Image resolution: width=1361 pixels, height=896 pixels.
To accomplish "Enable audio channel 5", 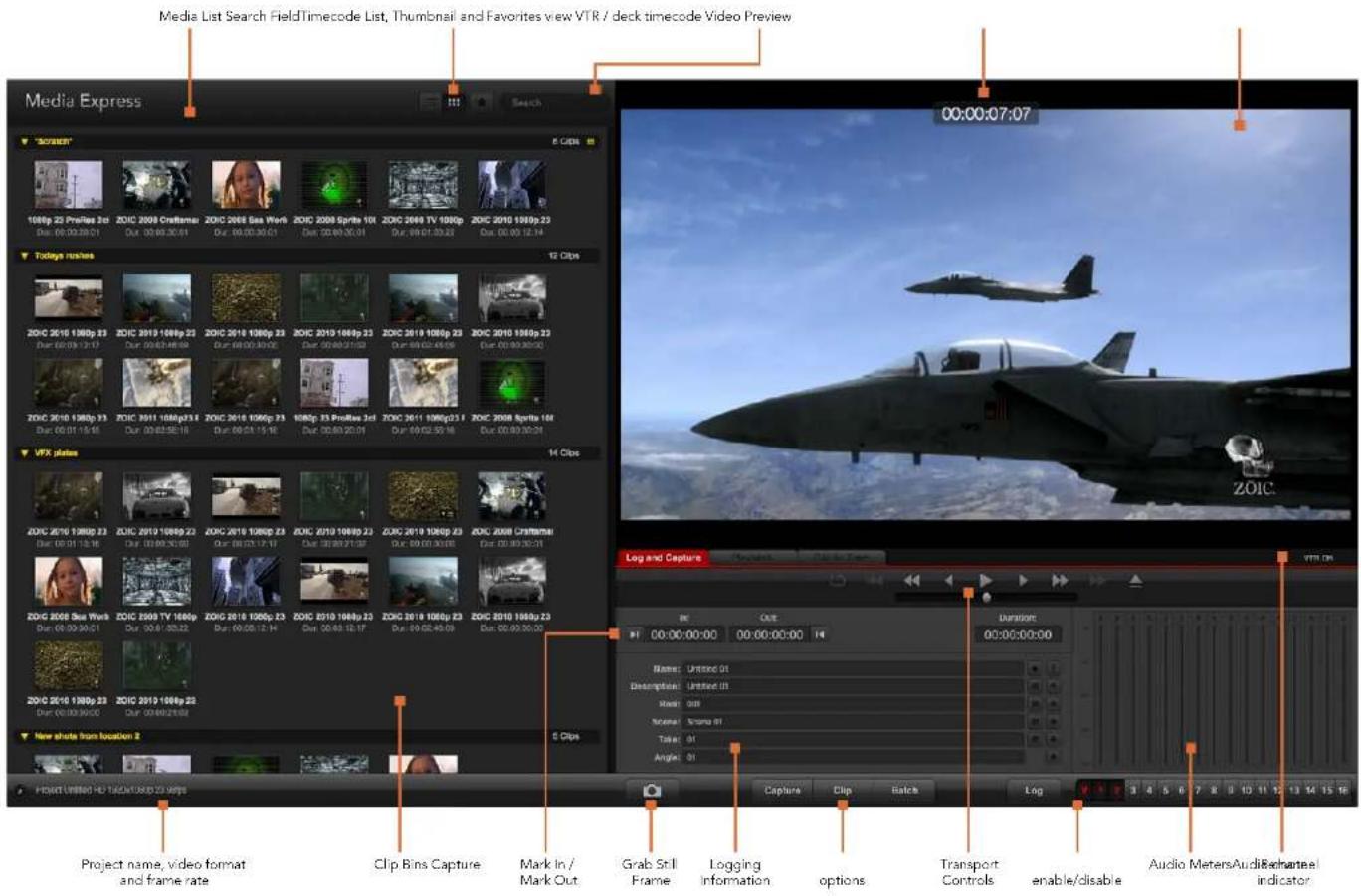I will (x=1165, y=791).
